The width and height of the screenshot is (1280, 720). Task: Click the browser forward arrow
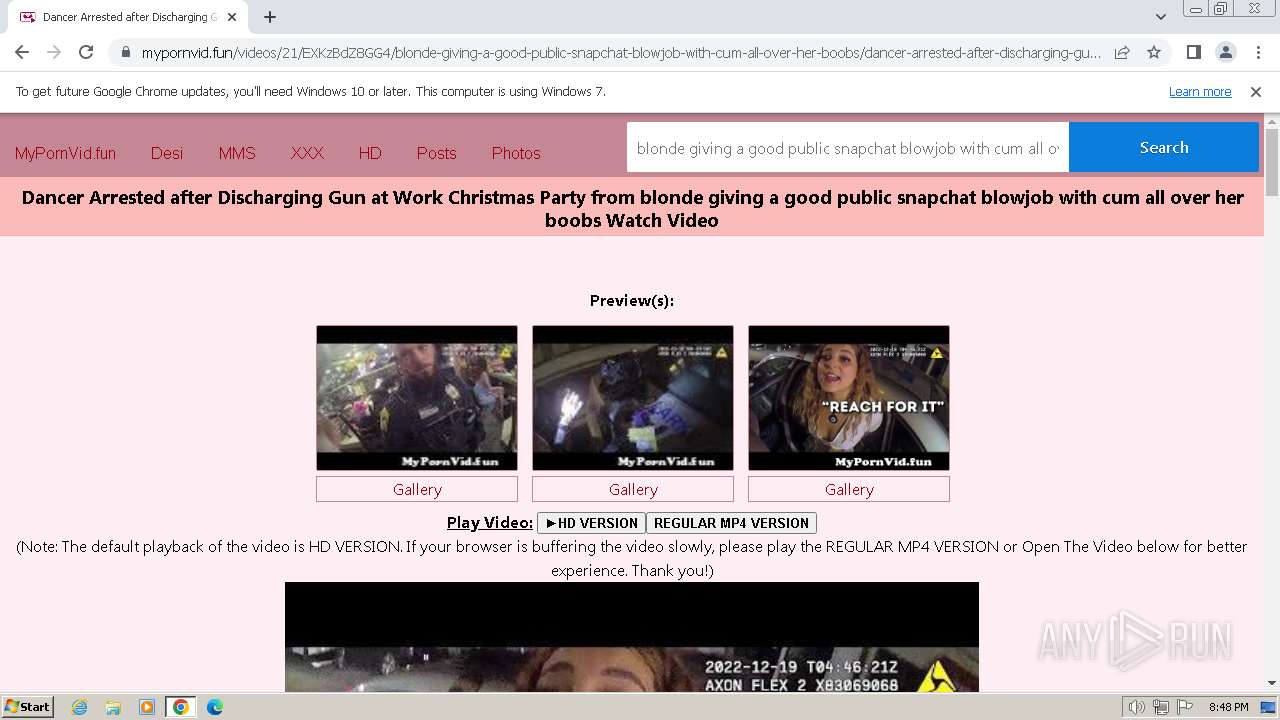pos(54,52)
